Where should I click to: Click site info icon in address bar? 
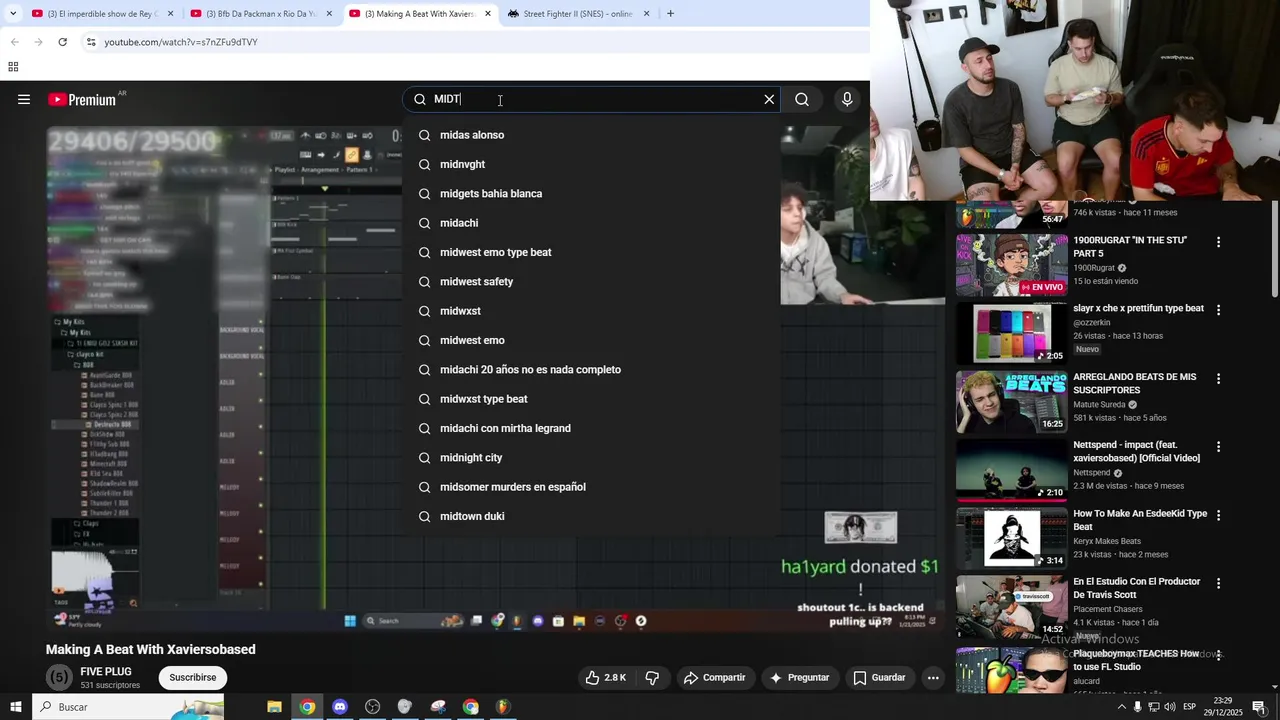click(x=91, y=42)
